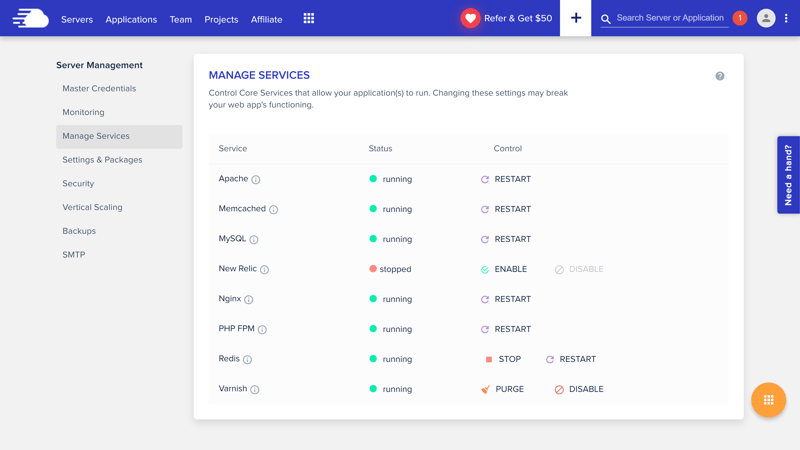Restart the MySQL service
The image size is (800, 450).
tap(506, 239)
